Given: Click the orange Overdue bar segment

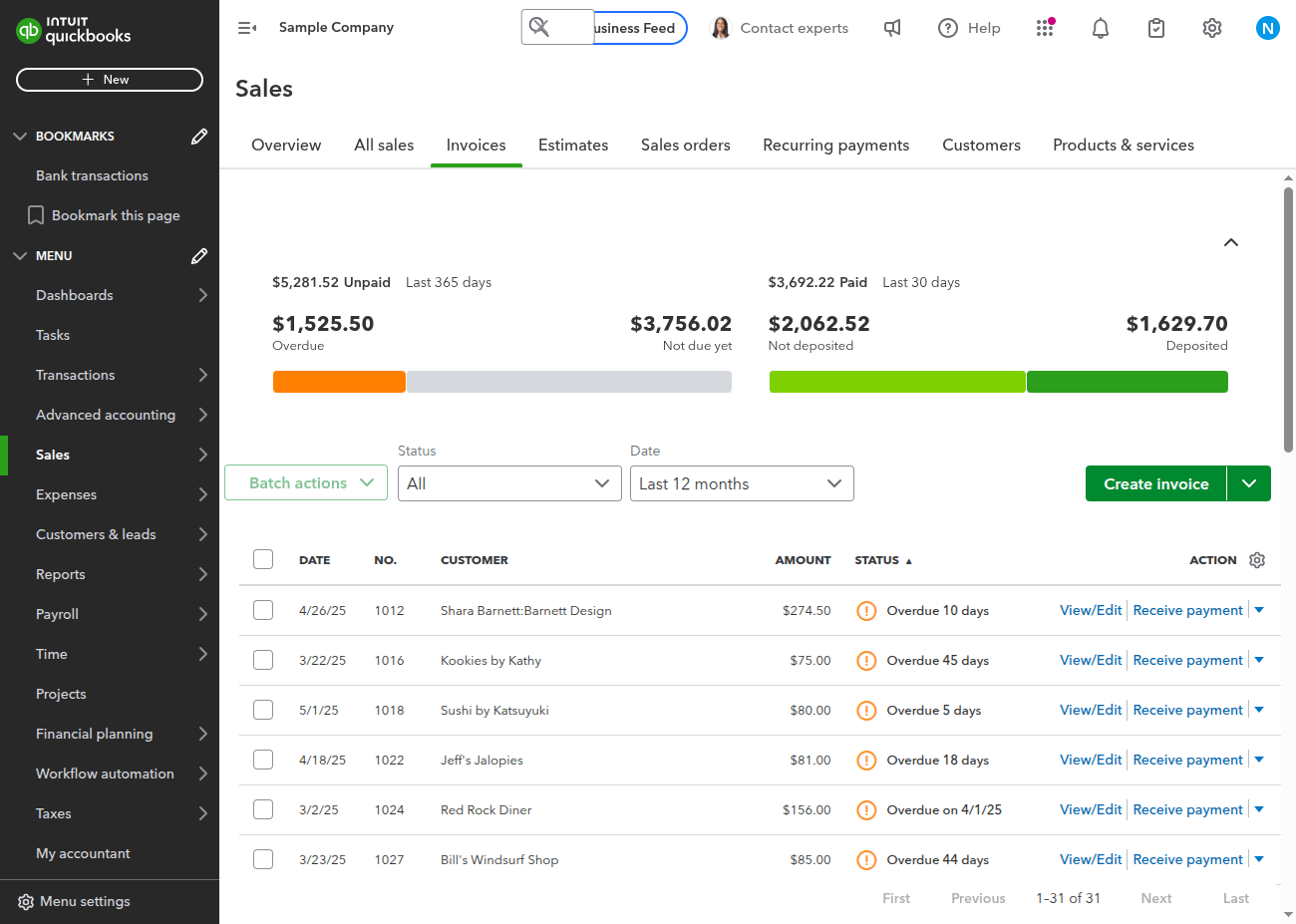Looking at the screenshot, I should (x=339, y=382).
